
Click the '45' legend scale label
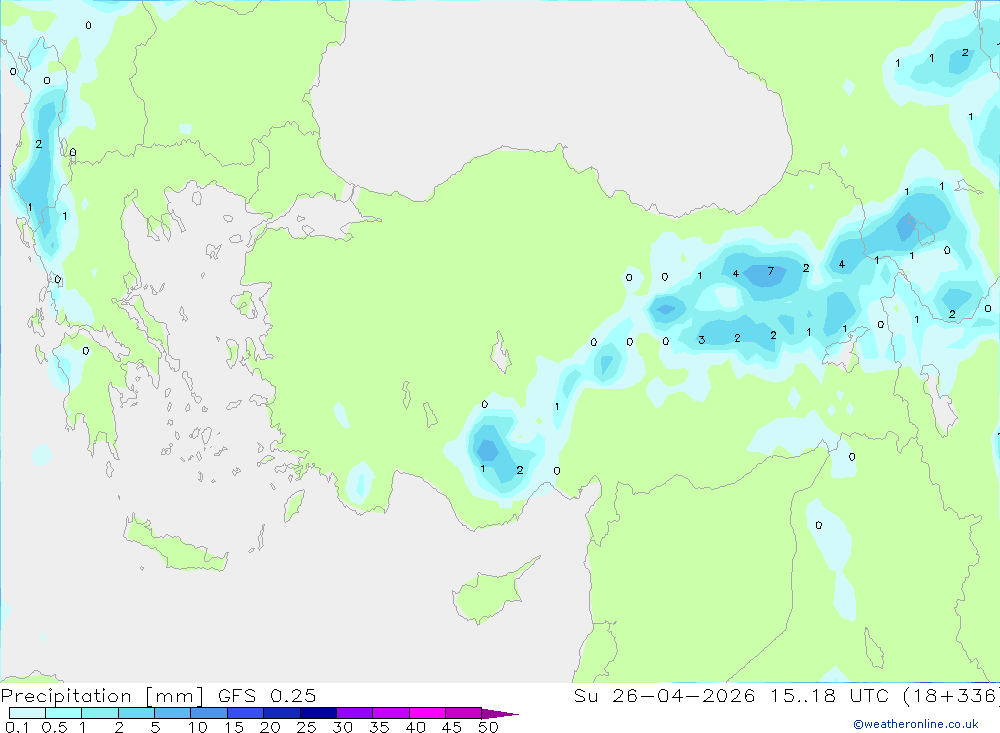click(452, 727)
